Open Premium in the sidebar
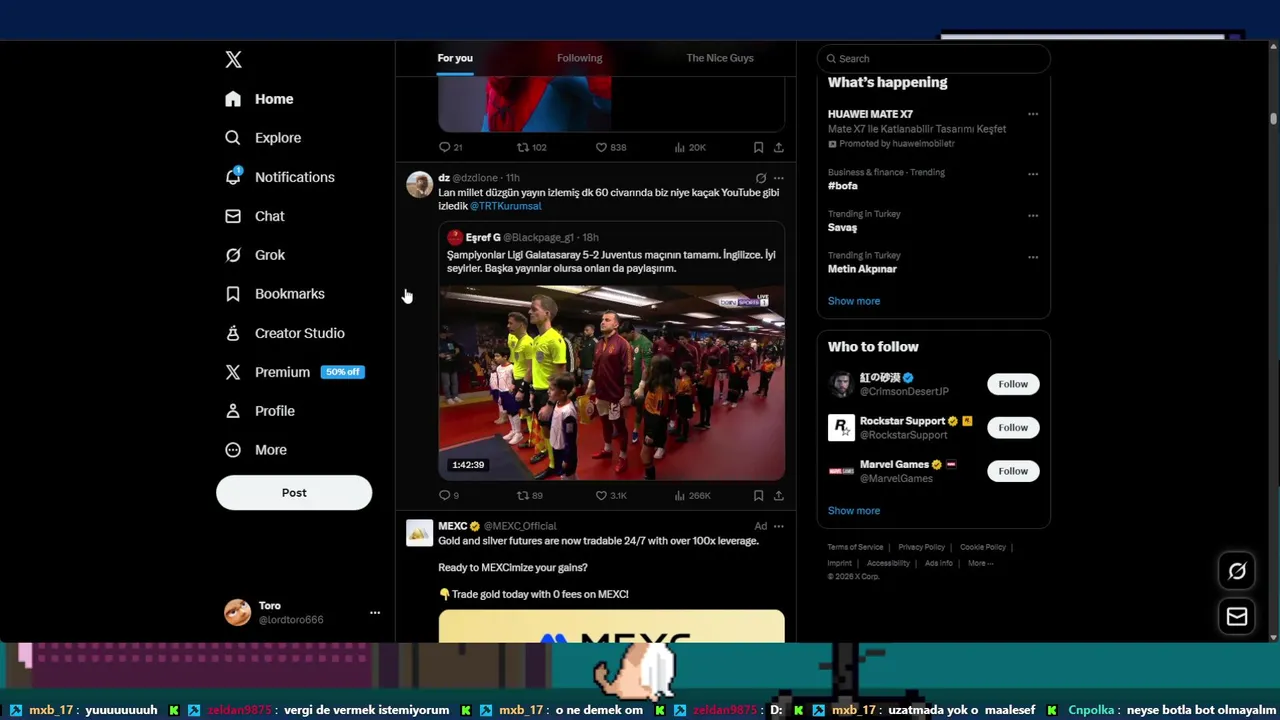This screenshot has width=1280, height=720. click(x=294, y=372)
